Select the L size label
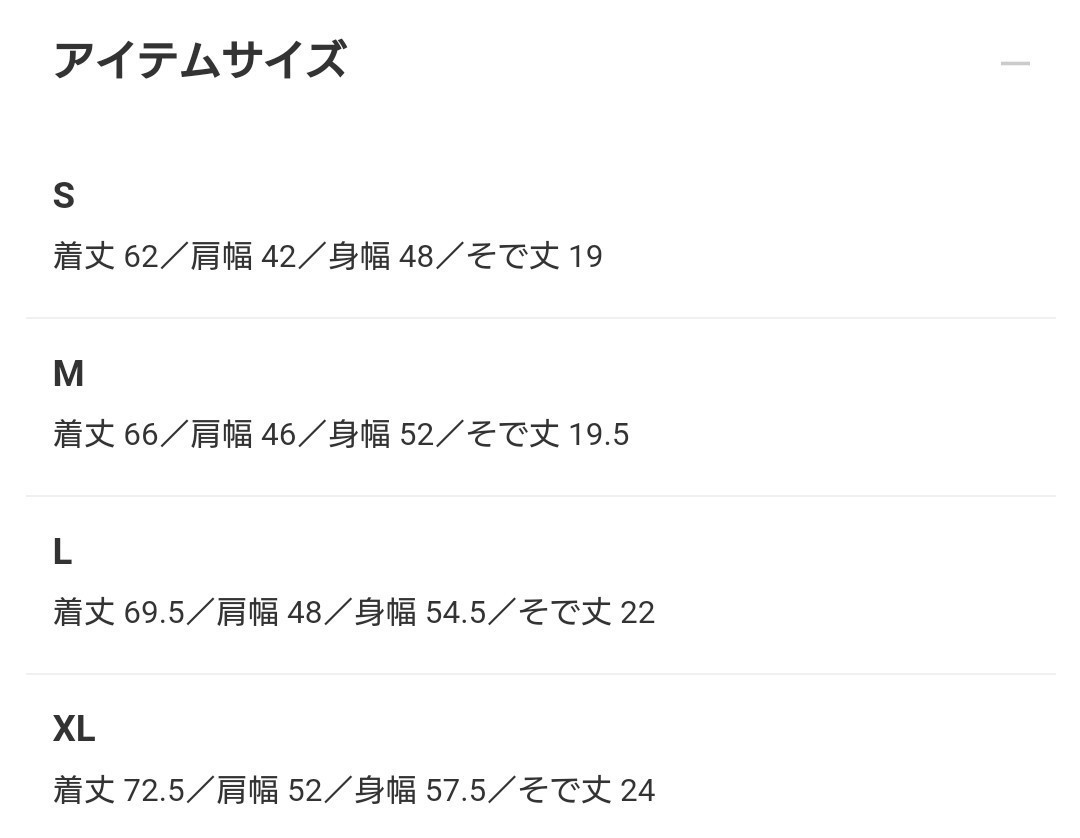This screenshot has width=1080, height=838. [x=62, y=552]
